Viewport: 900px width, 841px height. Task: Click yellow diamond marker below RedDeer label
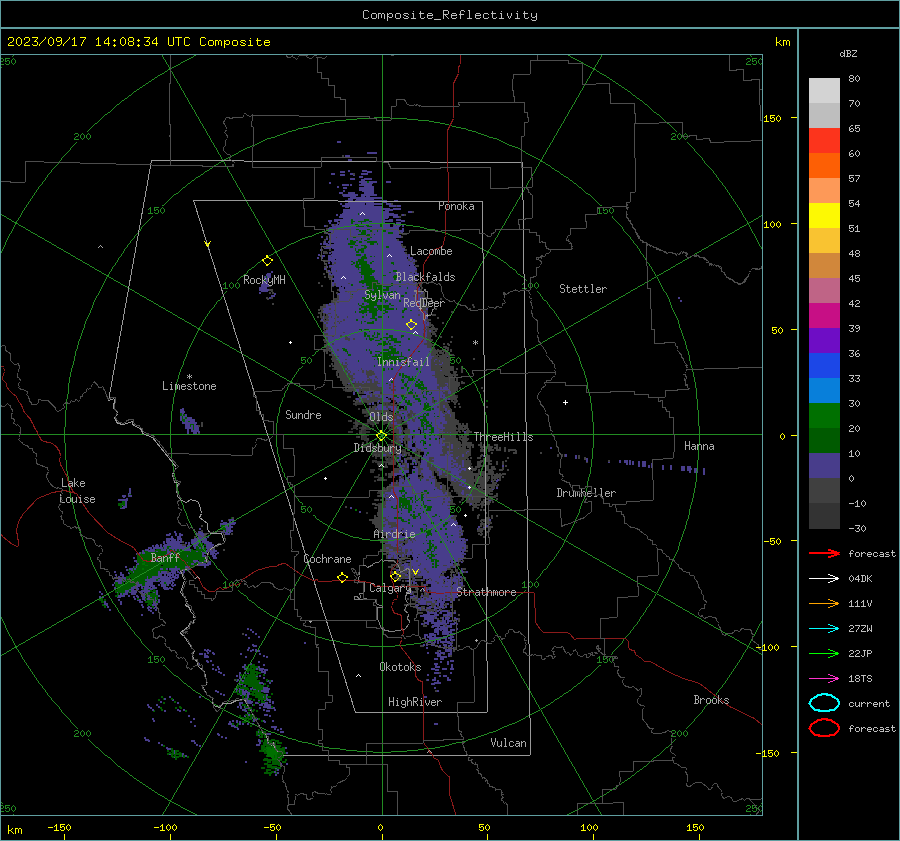pyautogui.click(x=412, y=325)
